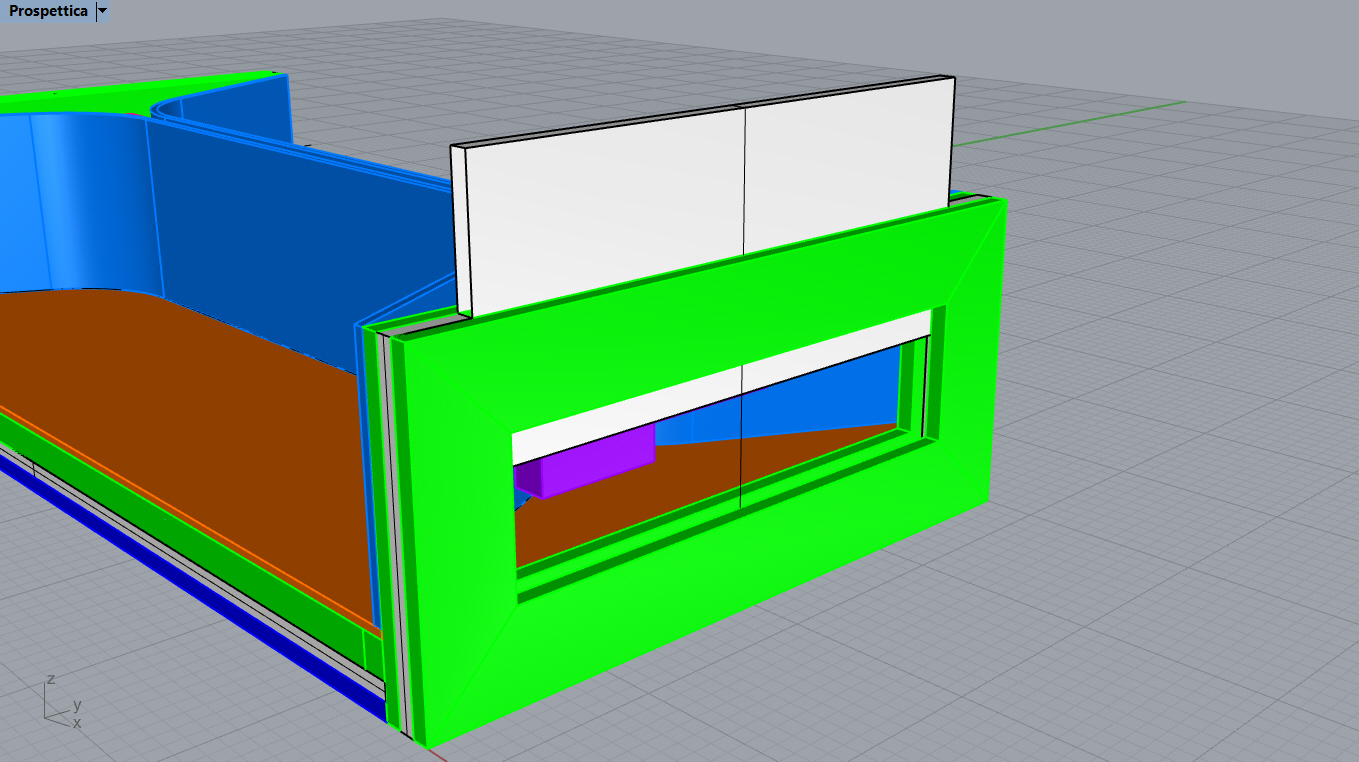Click the XYZ world axes icon
Viewport: 1359px width, 762px height.
point(63,701)
